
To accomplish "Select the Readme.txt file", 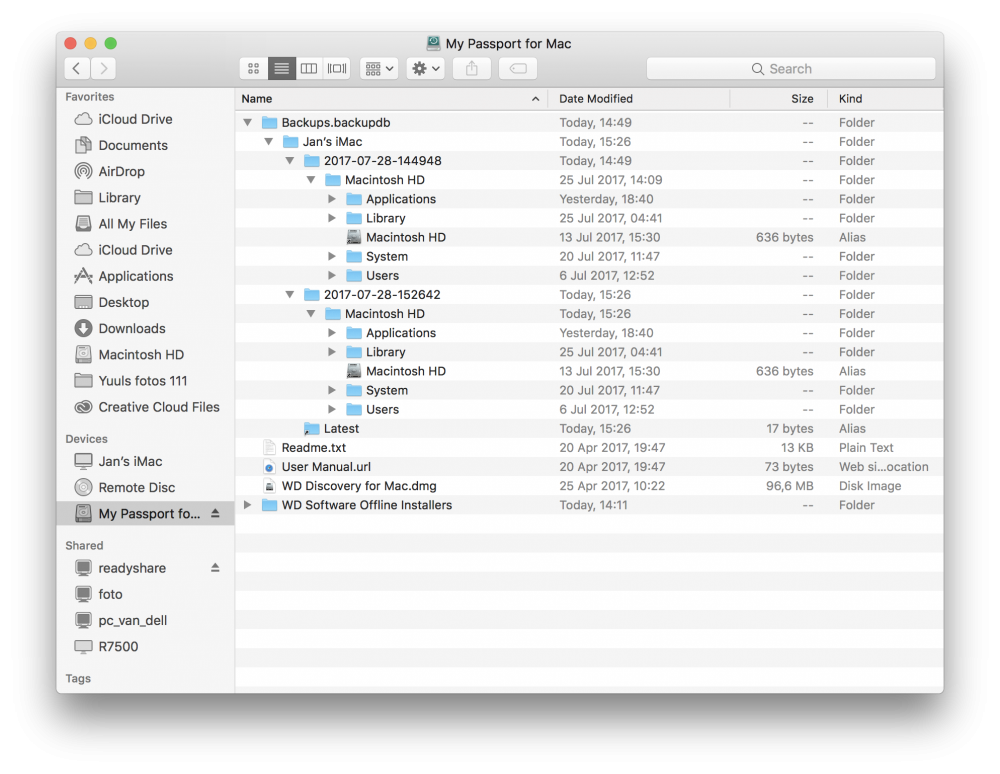I will (589, 448).
